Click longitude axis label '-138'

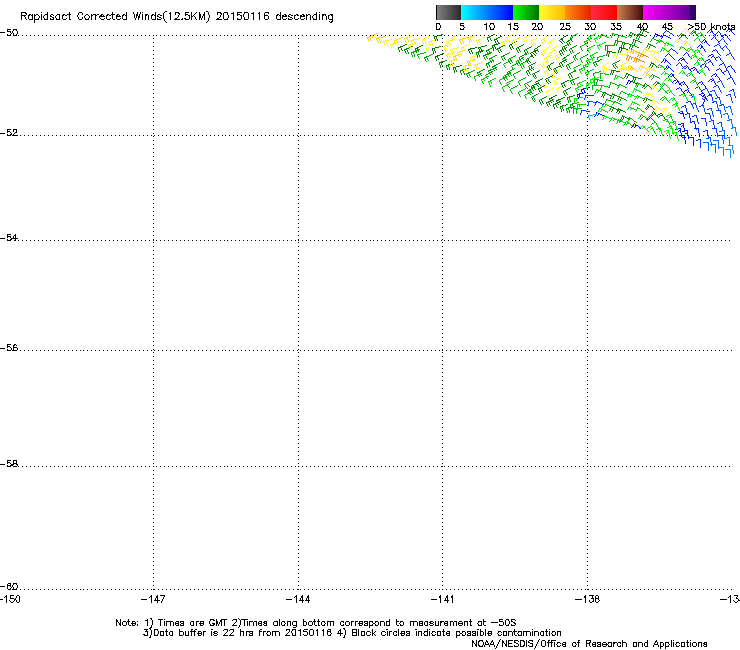pos(587,599)
